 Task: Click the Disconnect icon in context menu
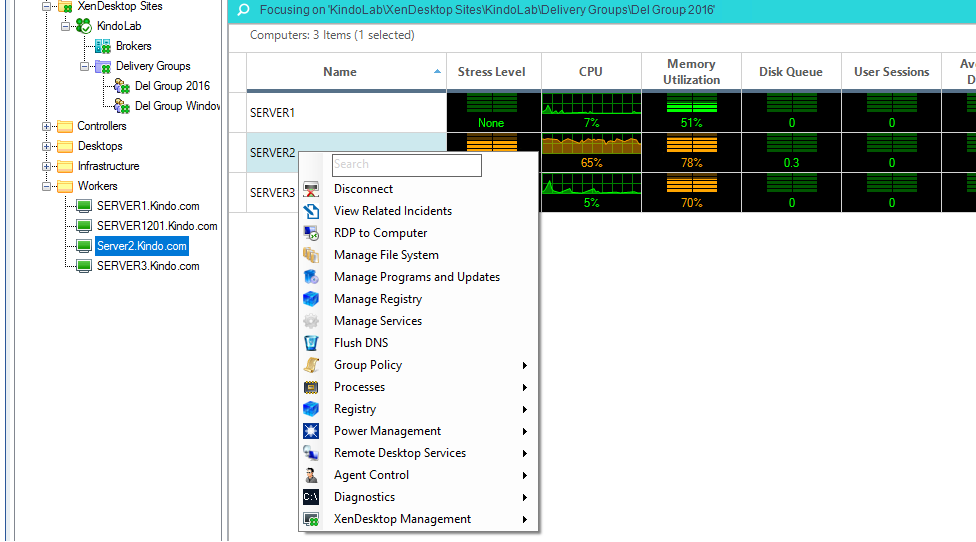[311, 189]
